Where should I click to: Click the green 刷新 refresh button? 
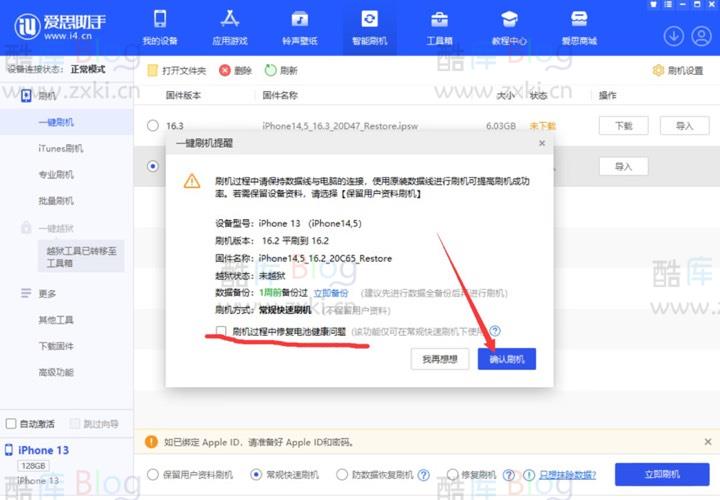(x=281, y=71)
